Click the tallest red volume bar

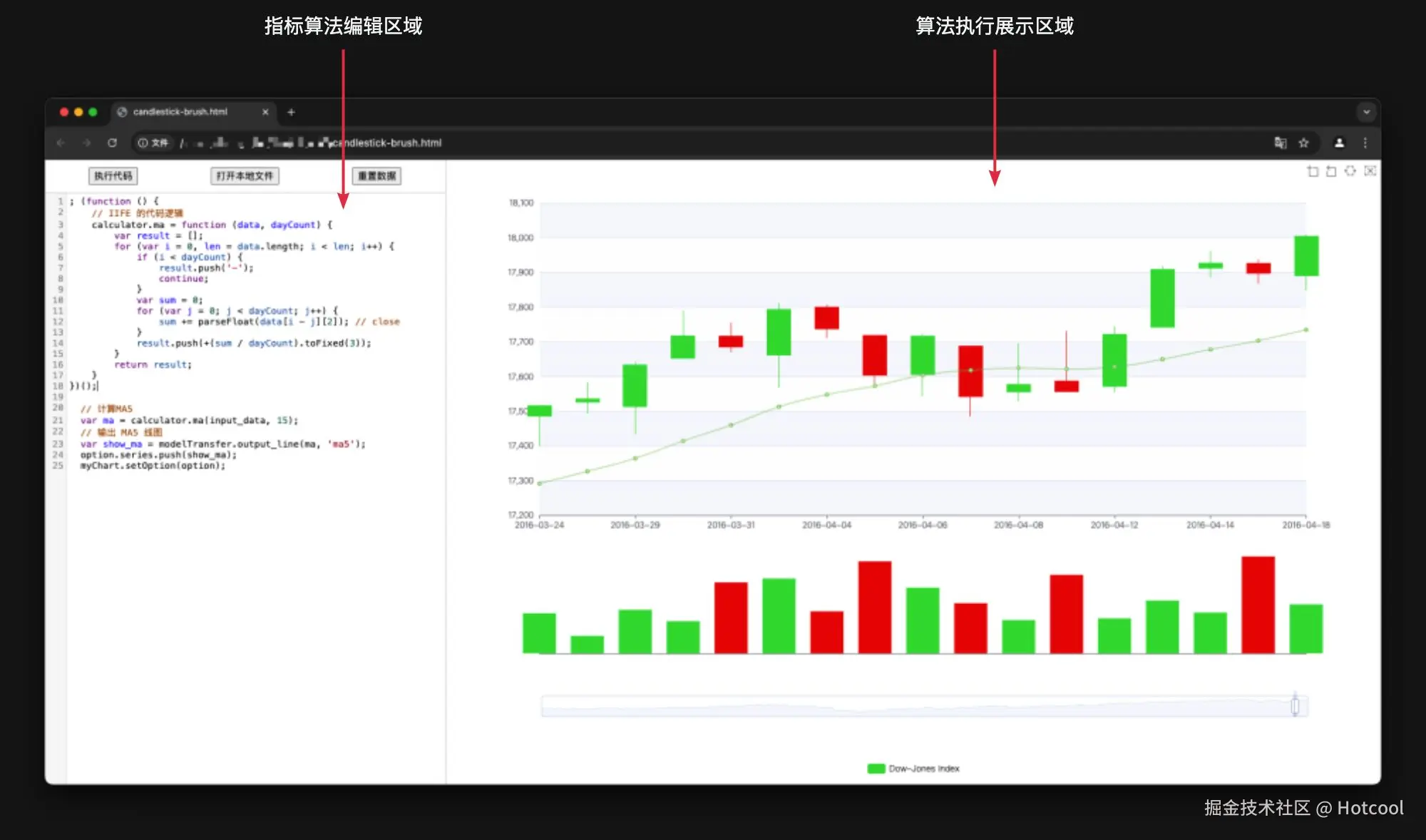tap(1258, 605)
